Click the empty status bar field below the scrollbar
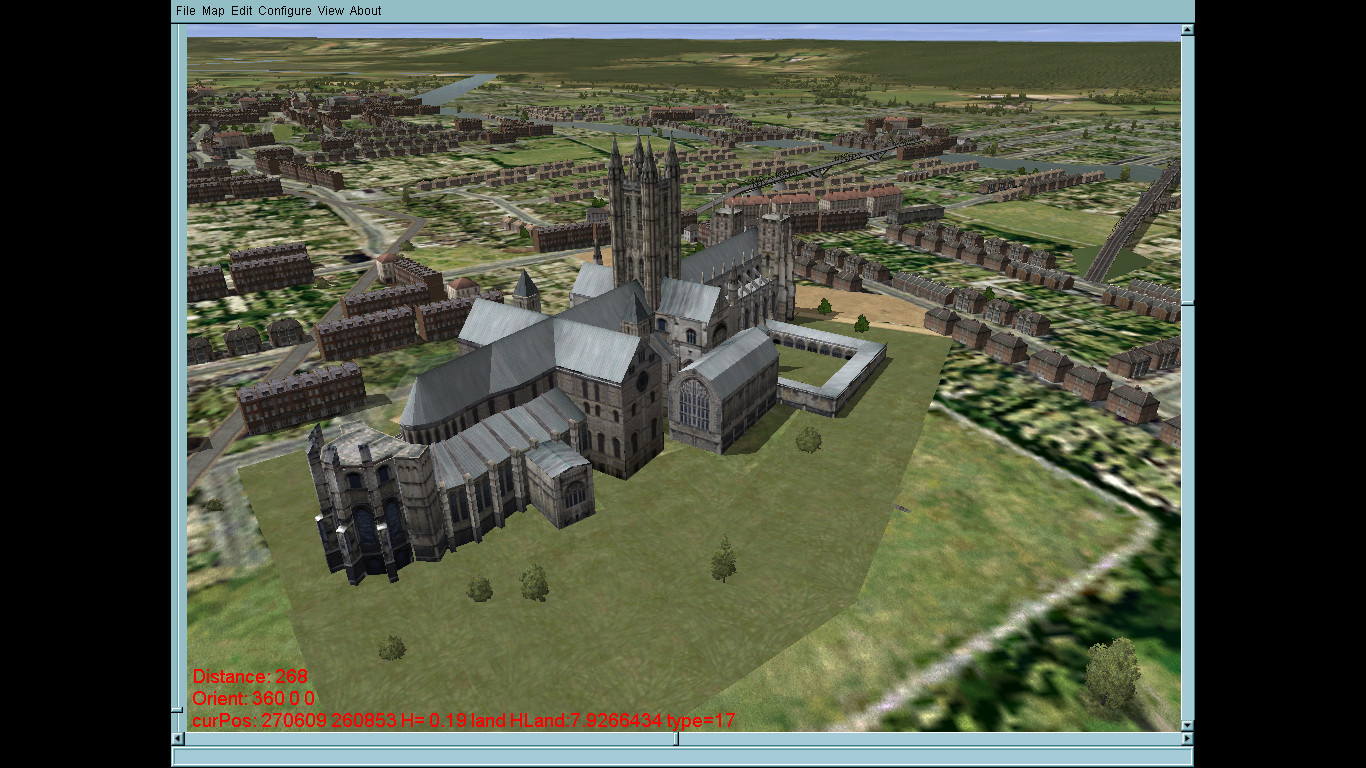Screen dimensions: 1366x768 [x=683, y=756]
